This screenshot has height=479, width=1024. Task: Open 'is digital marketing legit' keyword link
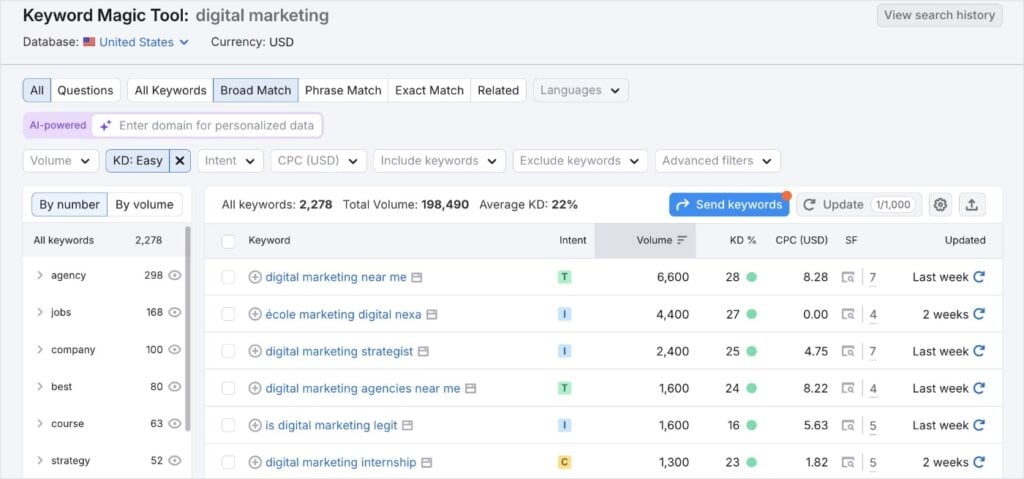tap(331, 425)
